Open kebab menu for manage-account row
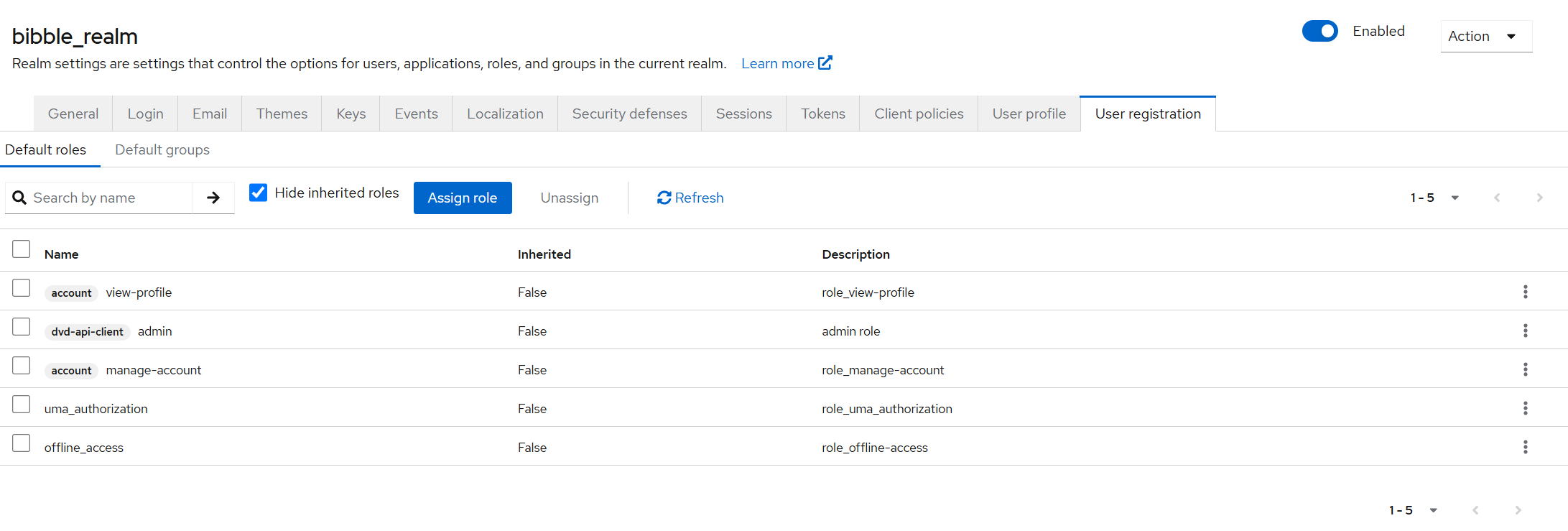 pyautogui.click(x=1525, y=369)
